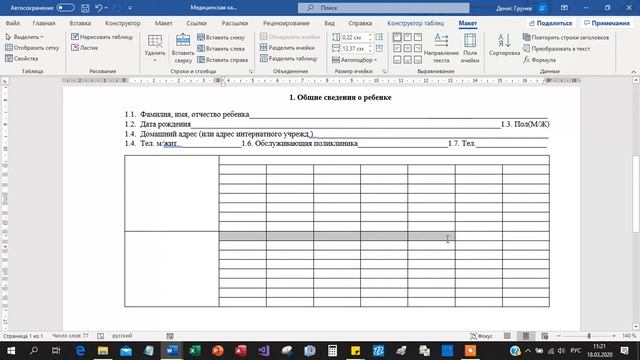Click Distribute rows evenly icon
The image size is (640, 360).
point(379,37)
